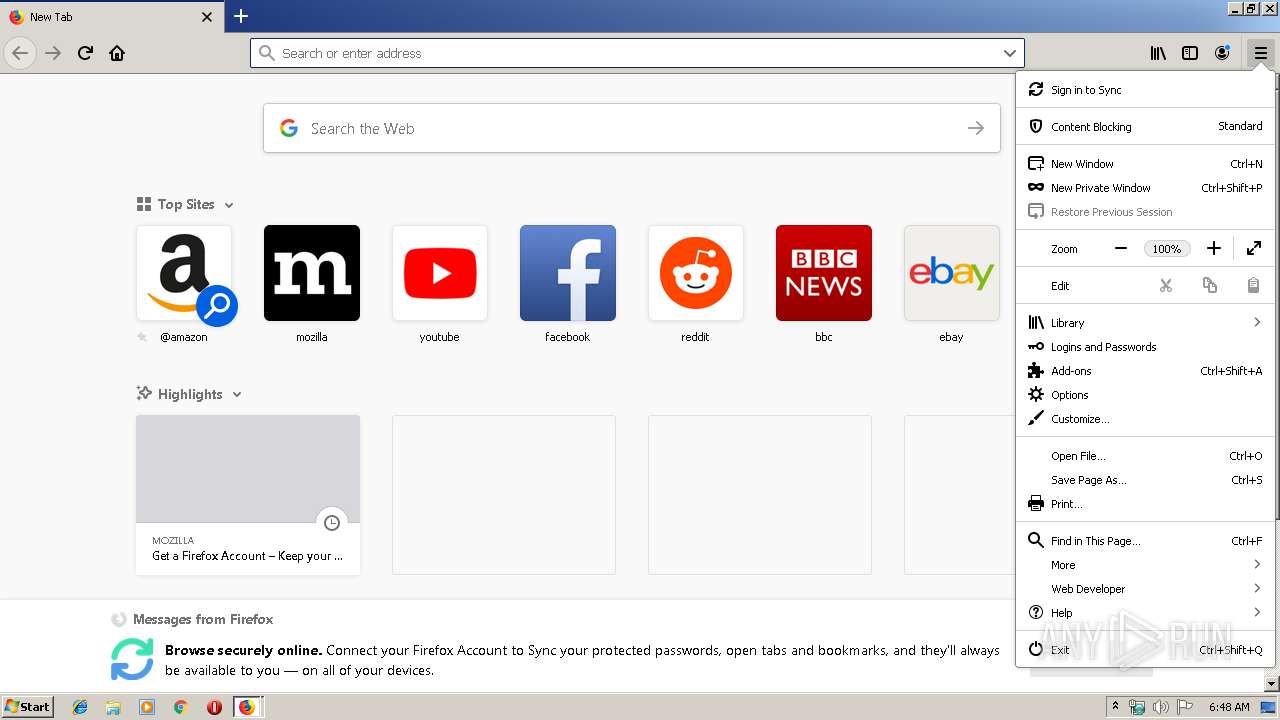Viewport: 1280px width, 720px height.
Task: Exit Firefox from the menu
Action: 1146,650
